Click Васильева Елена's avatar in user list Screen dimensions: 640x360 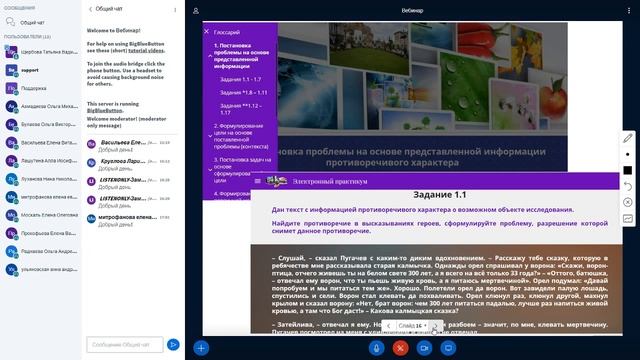coord(11,142)
